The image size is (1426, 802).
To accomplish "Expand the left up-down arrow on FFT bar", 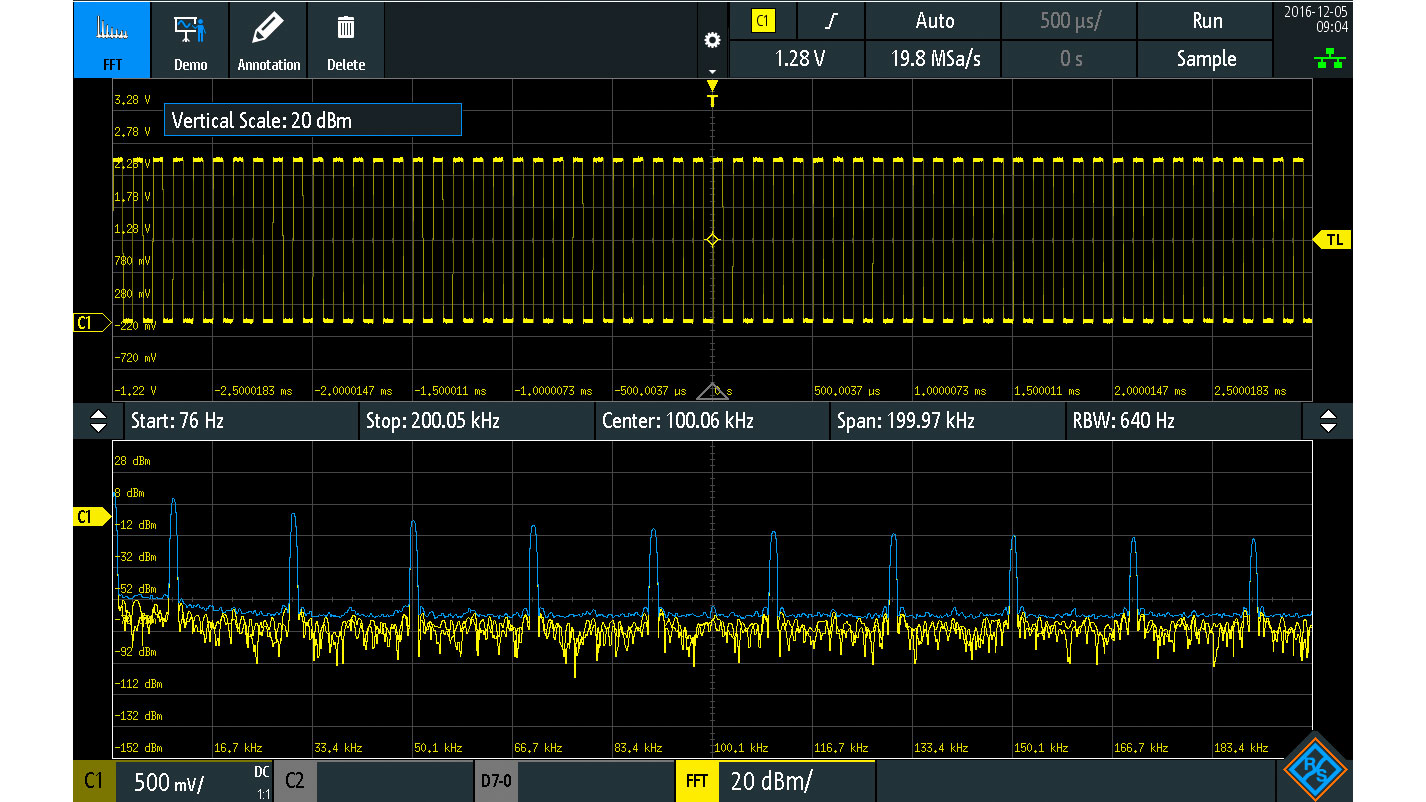I will (98, 421).
